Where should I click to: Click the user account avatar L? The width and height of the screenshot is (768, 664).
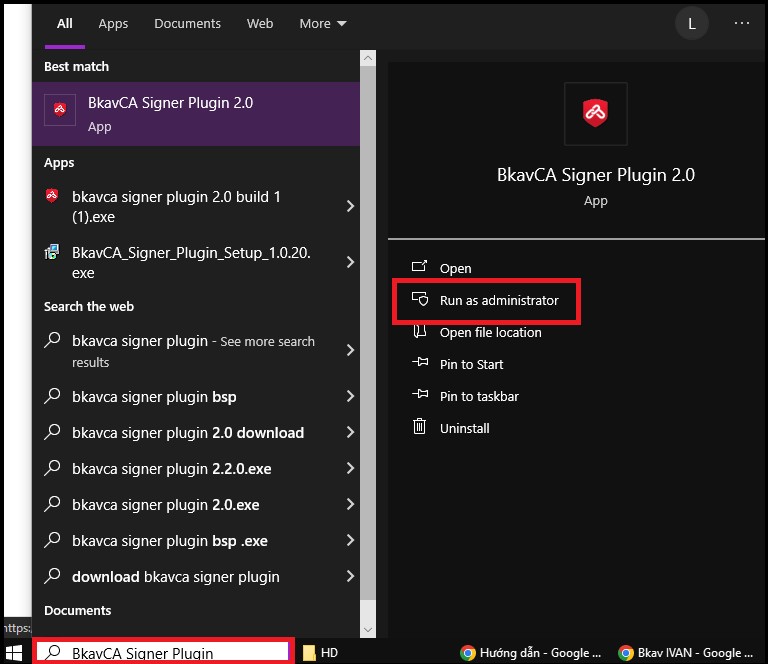[x=691, y=23]
